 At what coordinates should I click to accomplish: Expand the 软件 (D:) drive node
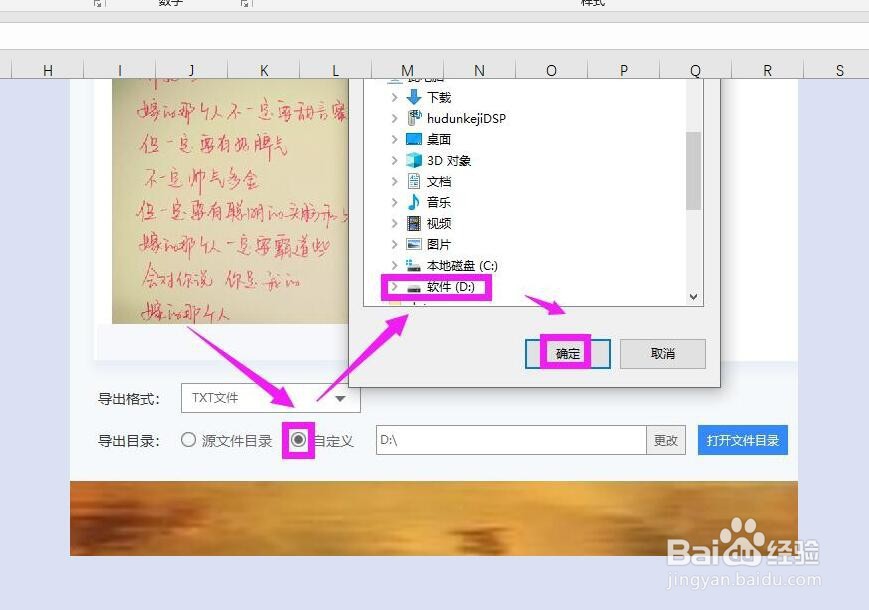[394, 287]
